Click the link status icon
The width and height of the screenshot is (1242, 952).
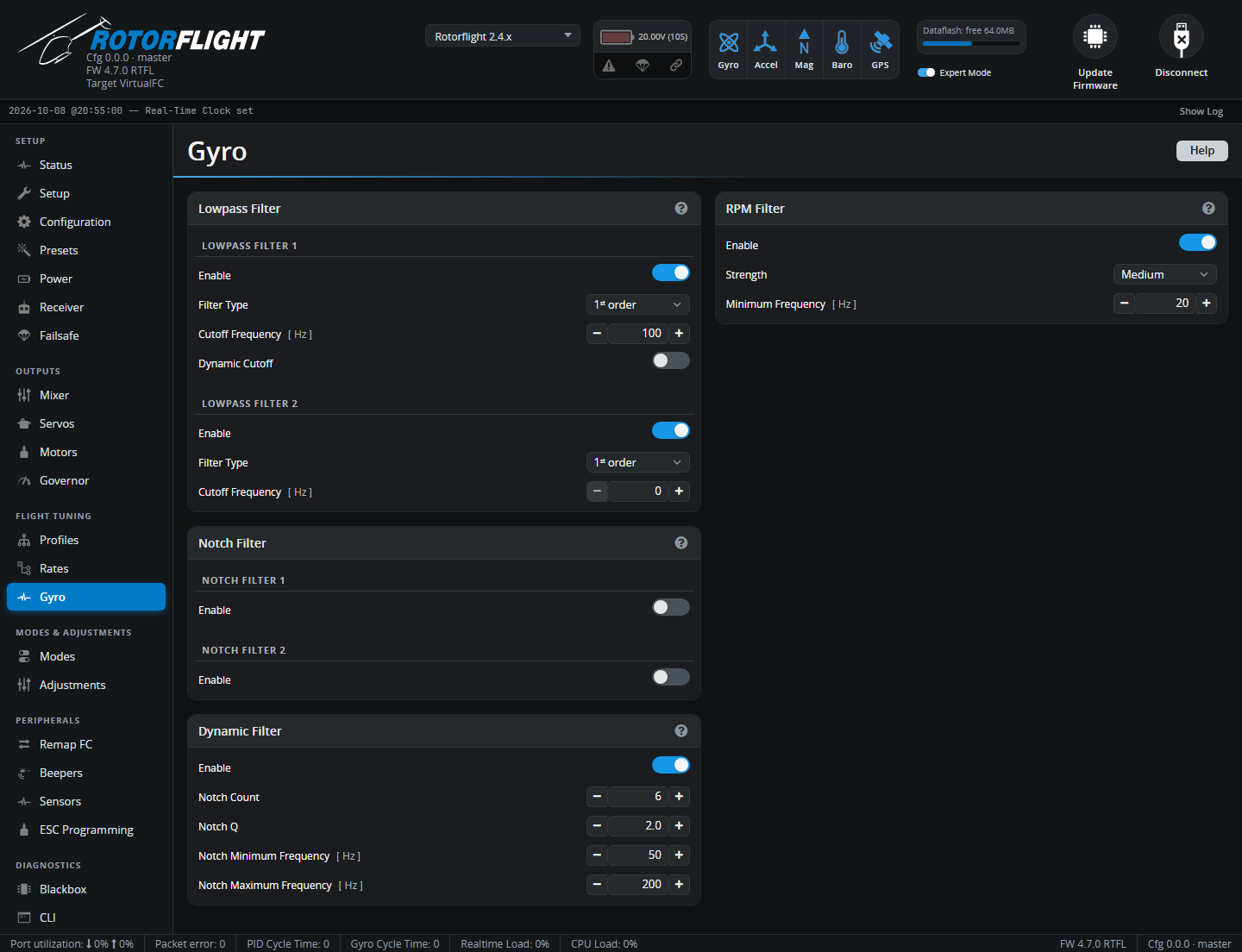coord(676,66)
